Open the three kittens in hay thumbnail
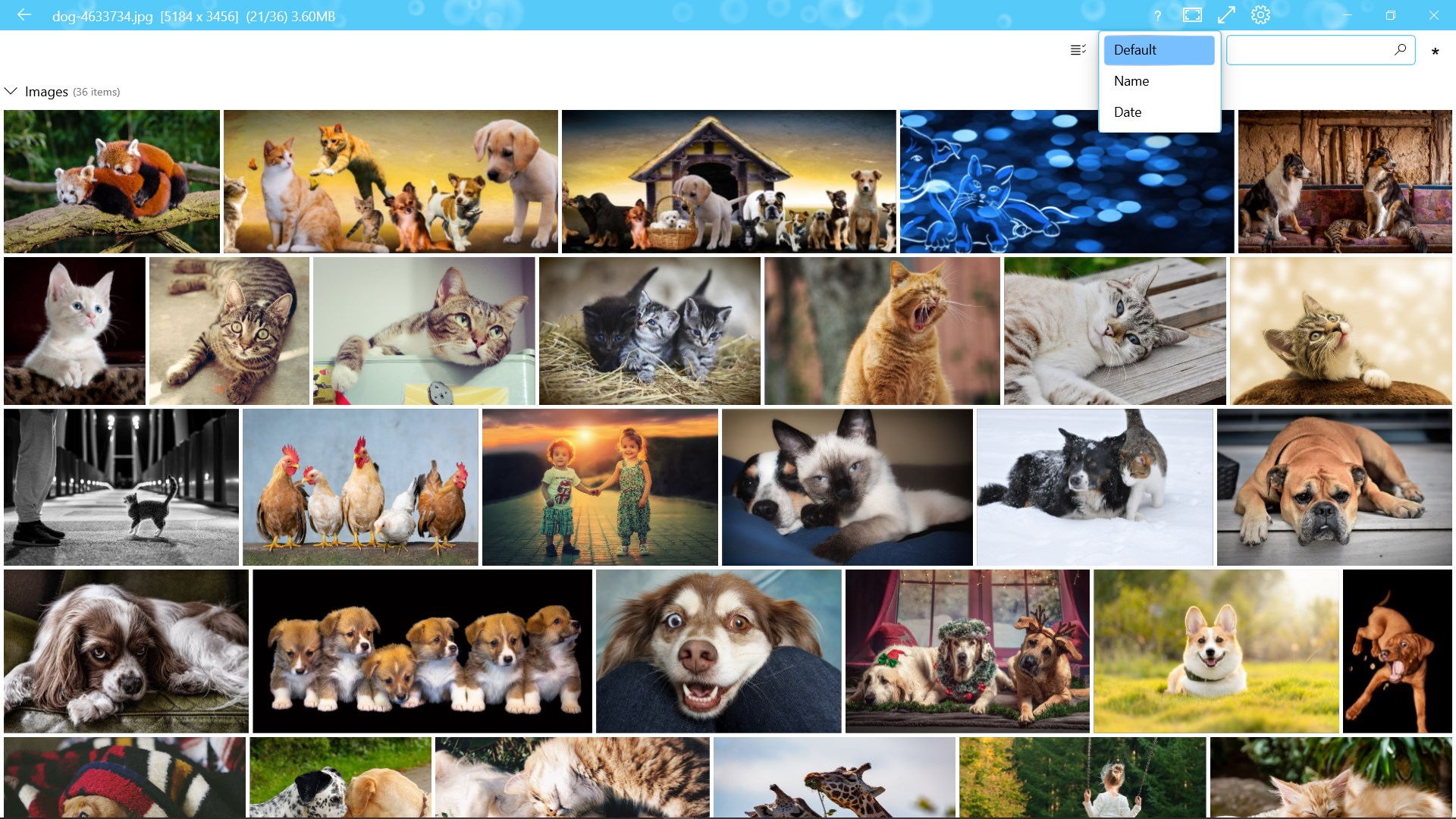This screenshot has height=819, width=1456. (x=648, y=330)
